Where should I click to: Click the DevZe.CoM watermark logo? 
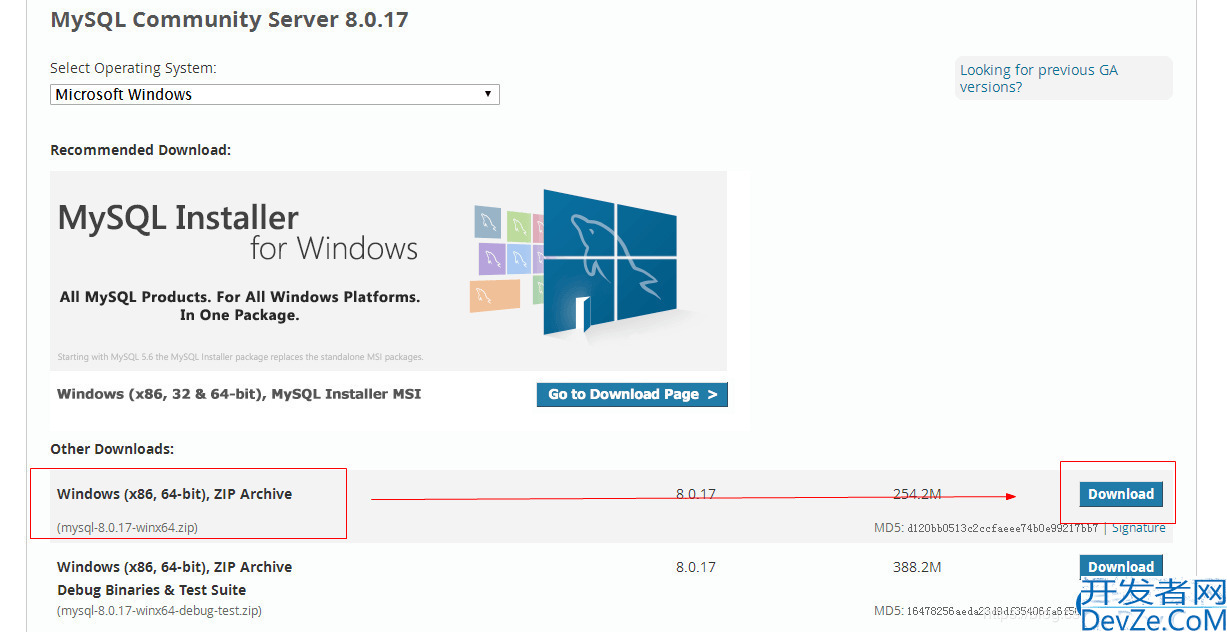(1150, 605)
